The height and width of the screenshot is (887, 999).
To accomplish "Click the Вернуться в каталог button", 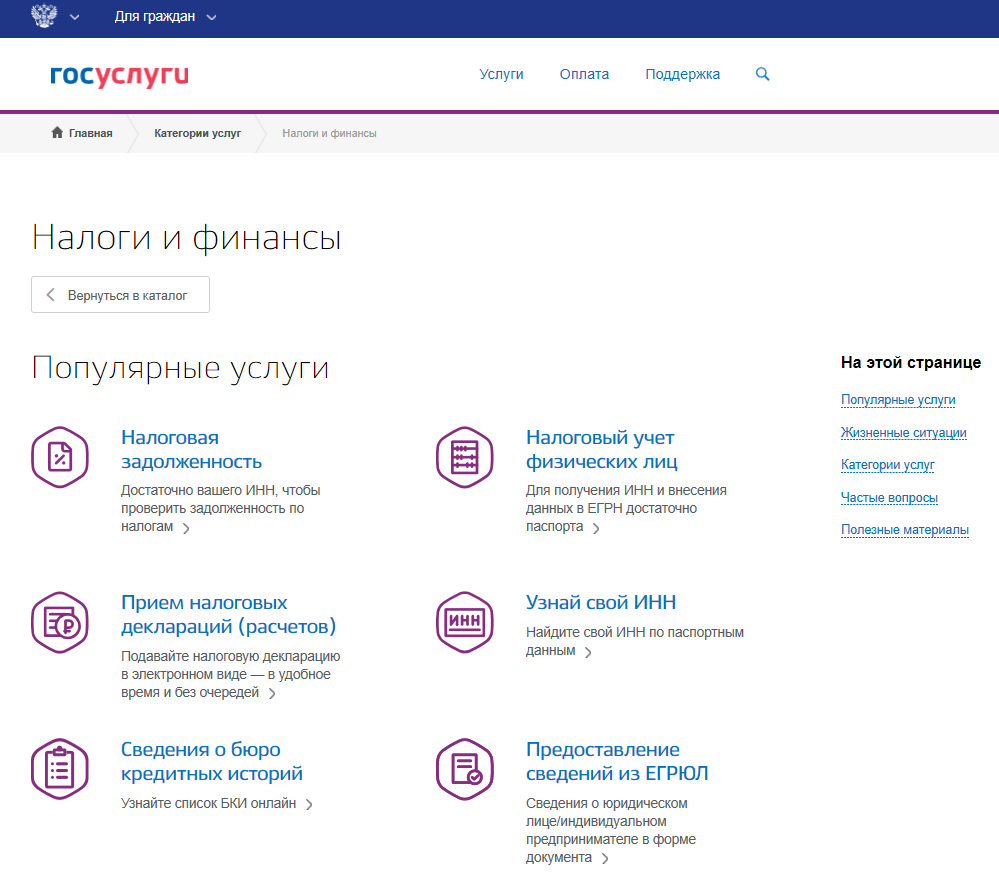I will click(120, 294).
